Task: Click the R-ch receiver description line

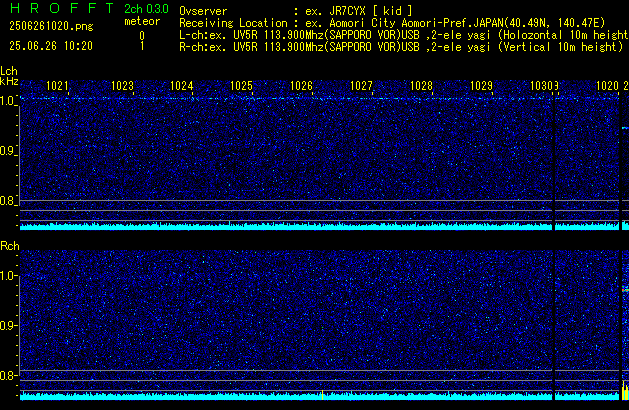Action: click(x=401, y=47)
